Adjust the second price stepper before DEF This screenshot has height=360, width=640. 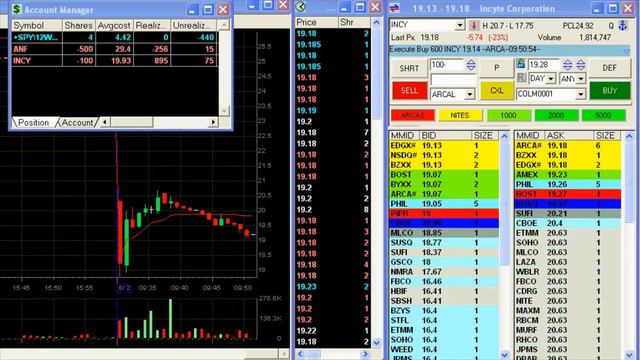click(581, 64)
